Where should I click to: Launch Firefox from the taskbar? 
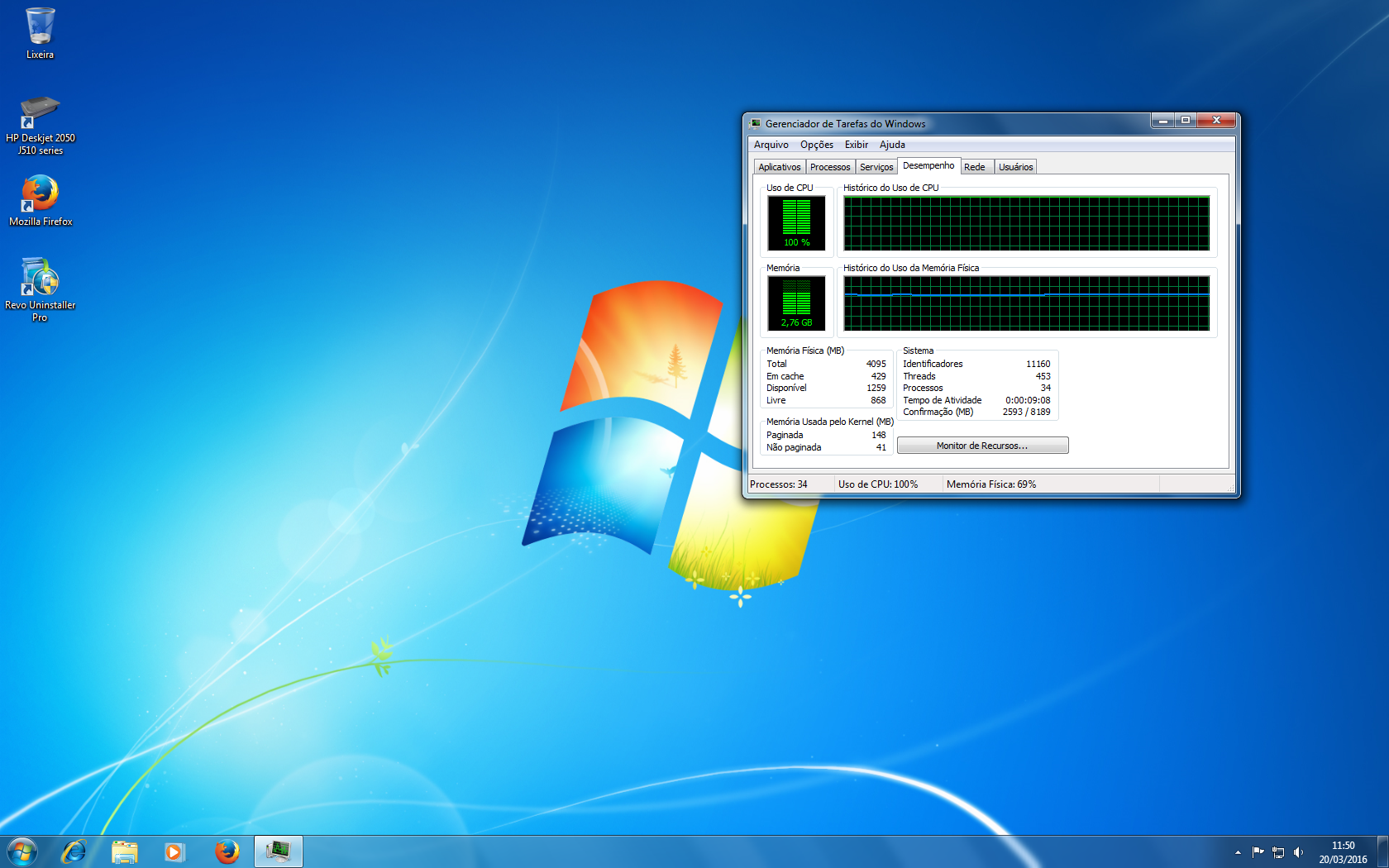pyautogui.click(x=227, y=851)
